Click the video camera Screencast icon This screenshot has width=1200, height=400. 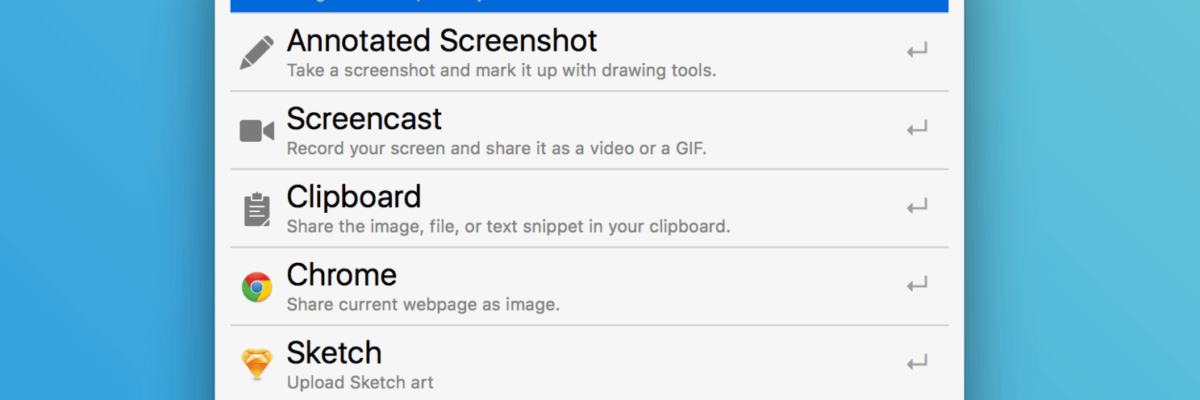257,131
